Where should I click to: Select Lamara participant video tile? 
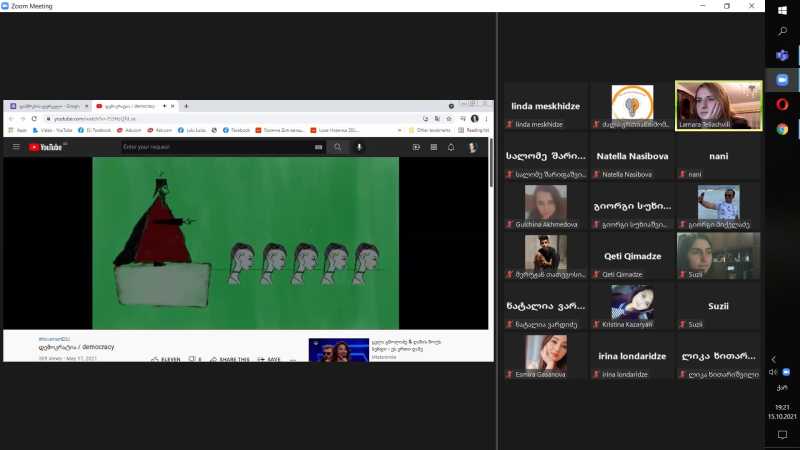[x=718, y=106]
